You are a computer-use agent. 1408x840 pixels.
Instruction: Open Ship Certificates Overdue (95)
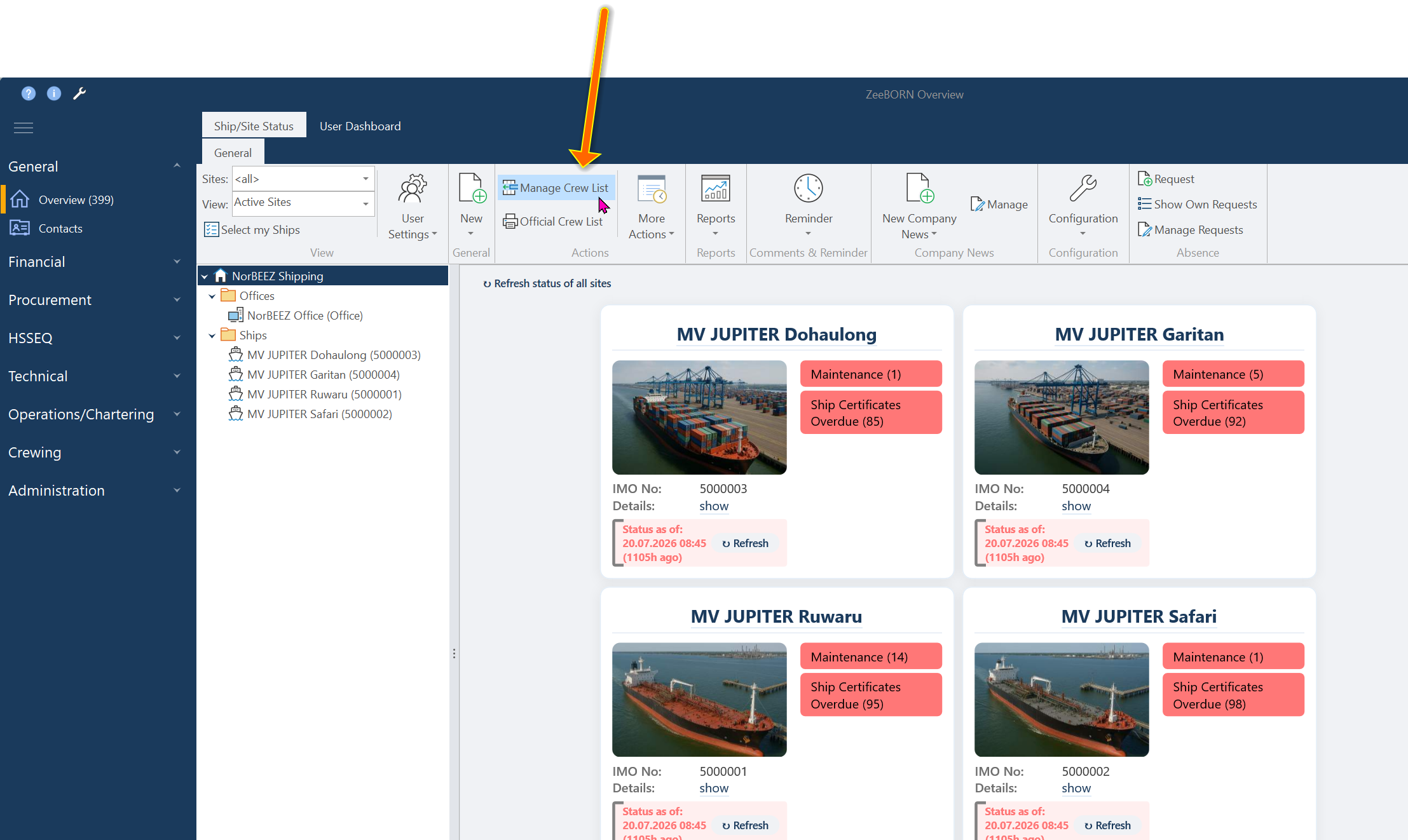[x=871, y=695]
